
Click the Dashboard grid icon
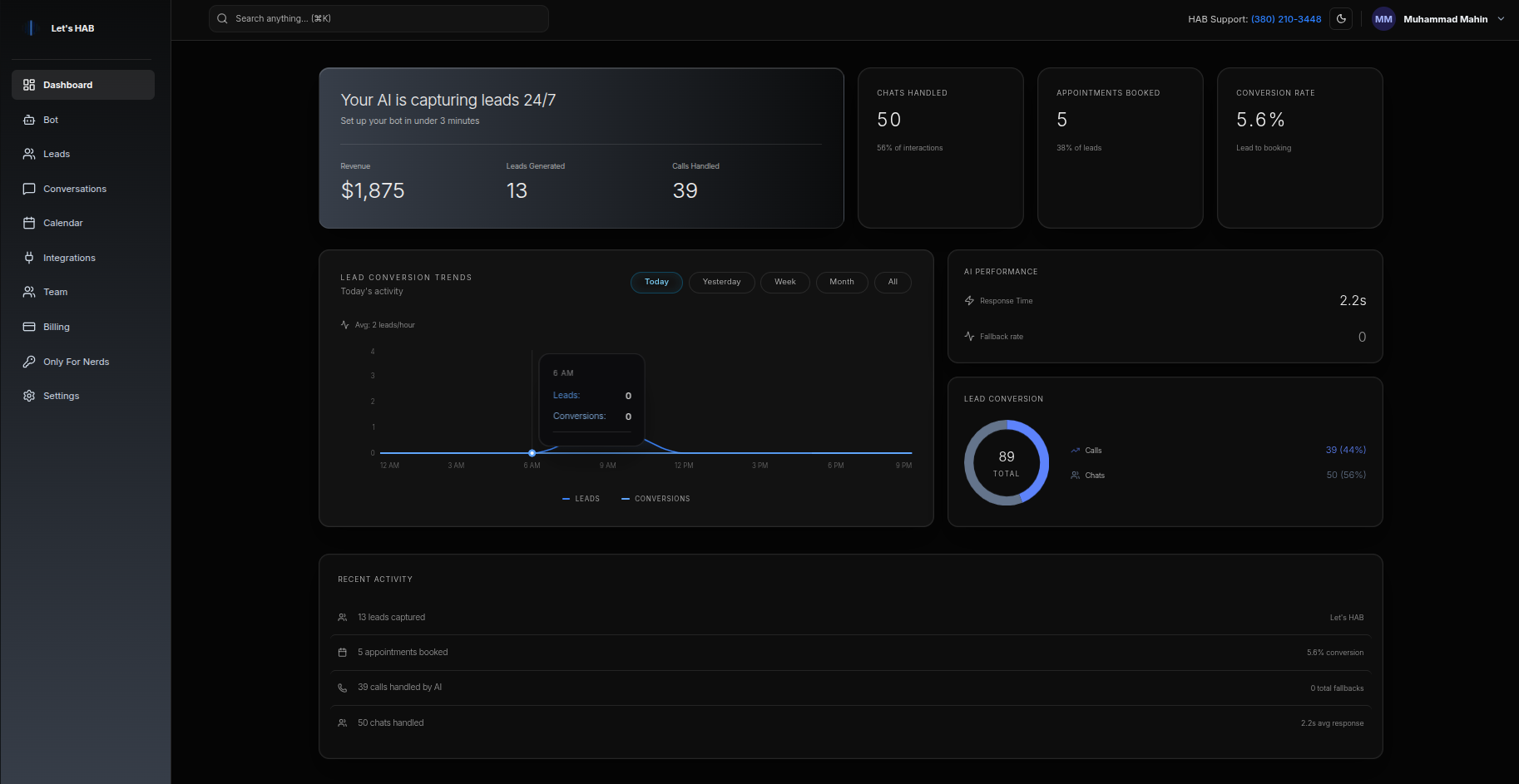coord(29,85)
